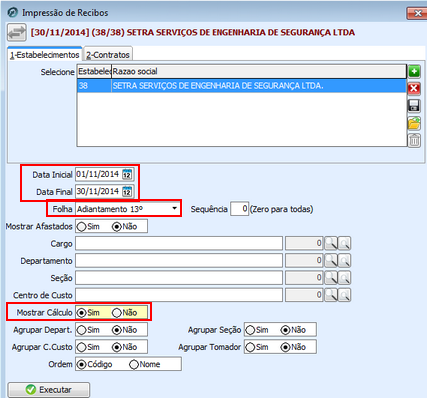Screen dimensions: 427x398
Task: Choose Código in Ordem option
Action: point(81,365)
